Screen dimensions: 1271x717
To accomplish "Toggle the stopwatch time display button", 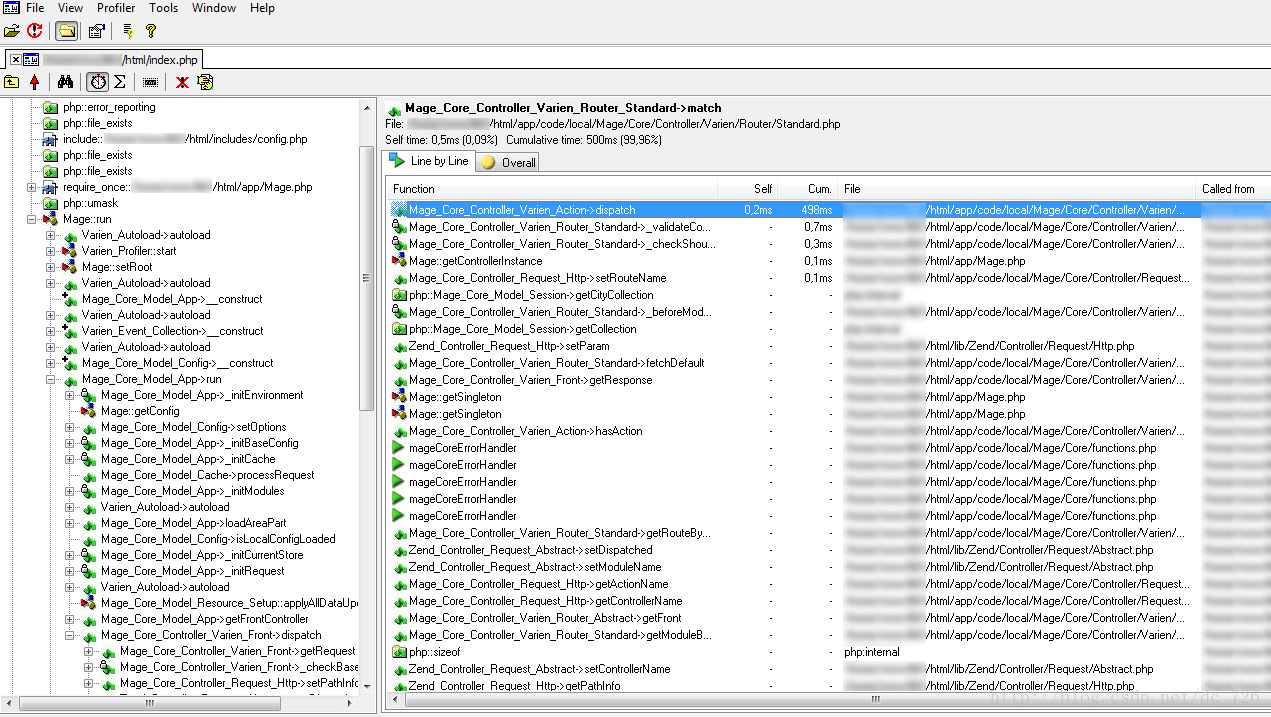I will pyautogui.click(x=97, y=82).
